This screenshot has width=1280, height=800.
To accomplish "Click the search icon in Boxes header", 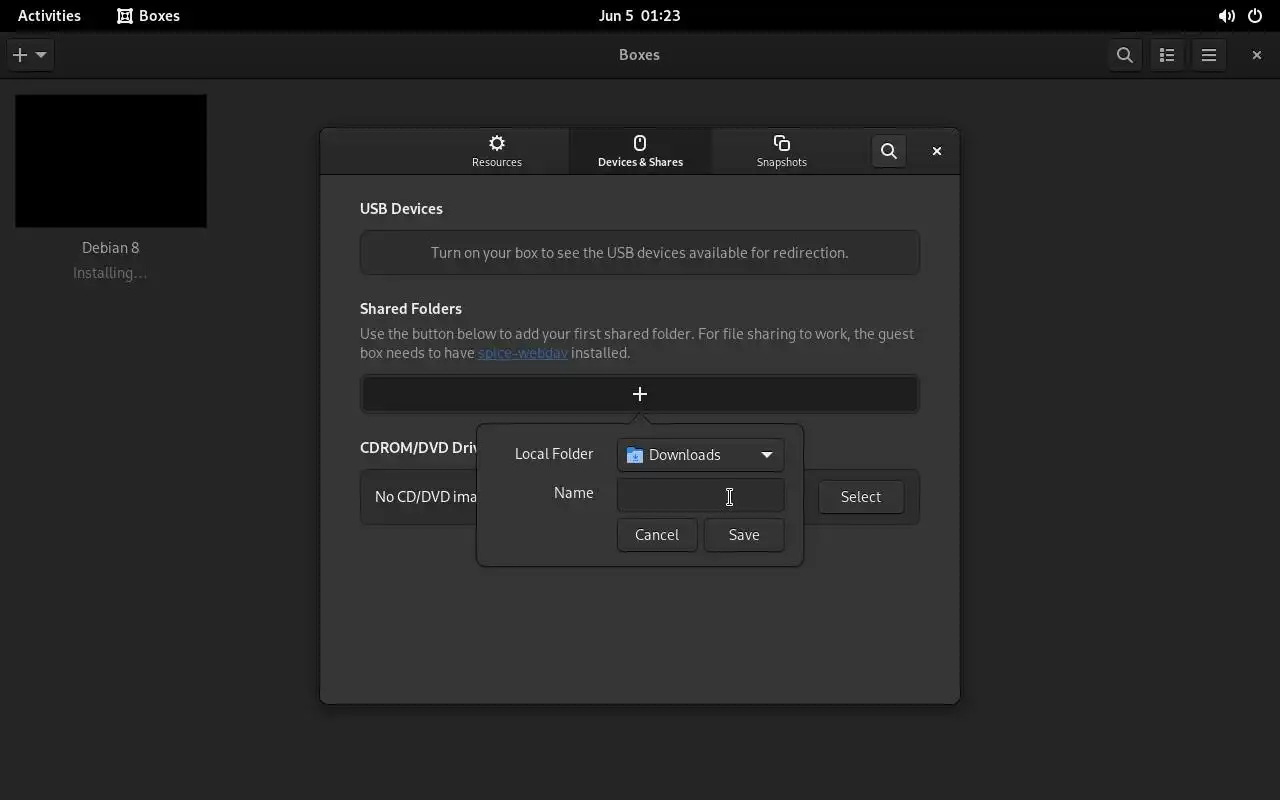I will [1125, 55].
